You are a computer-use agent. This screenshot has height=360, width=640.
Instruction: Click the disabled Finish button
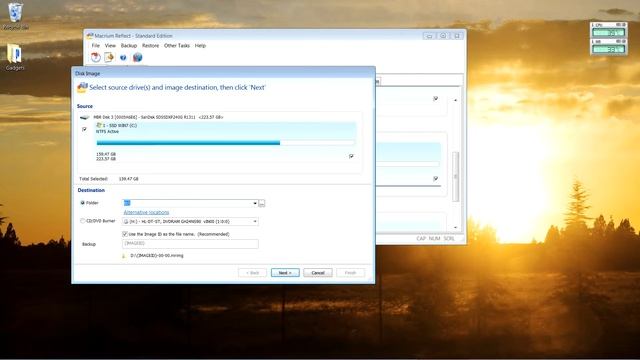pyautogui.click(x=350, y=273)
